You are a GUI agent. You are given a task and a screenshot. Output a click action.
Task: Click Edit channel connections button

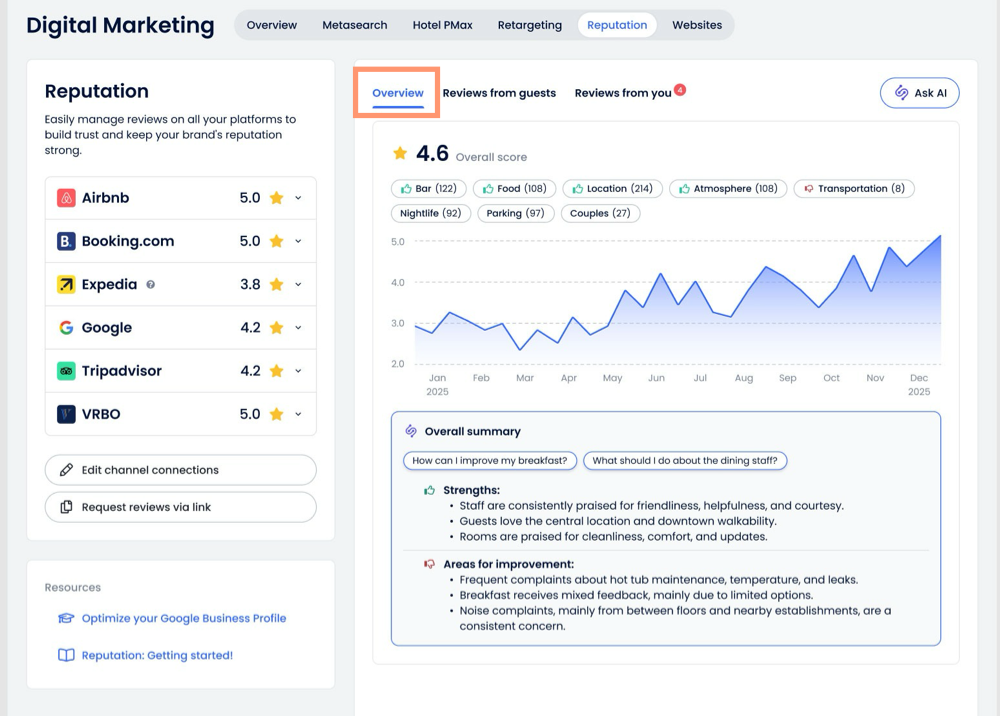180,470
